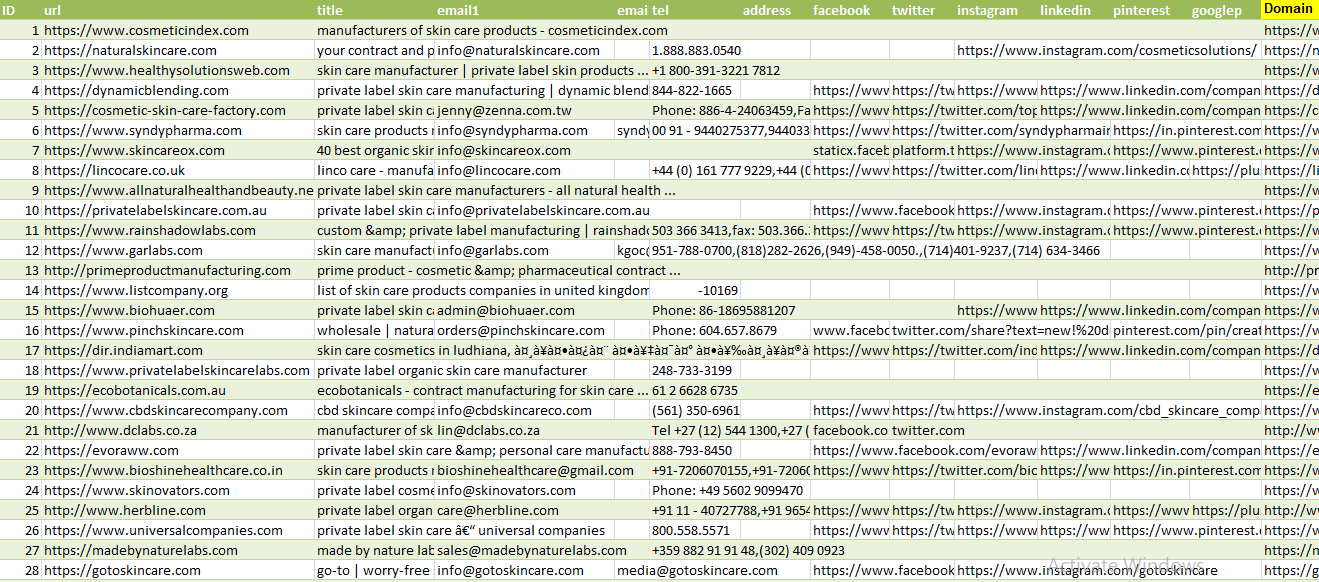The width and height of the screenshot is (1319, 582).
Task: Click the https://ecobotanicals.com.au url cell
Action: click(x=178, y=390)
